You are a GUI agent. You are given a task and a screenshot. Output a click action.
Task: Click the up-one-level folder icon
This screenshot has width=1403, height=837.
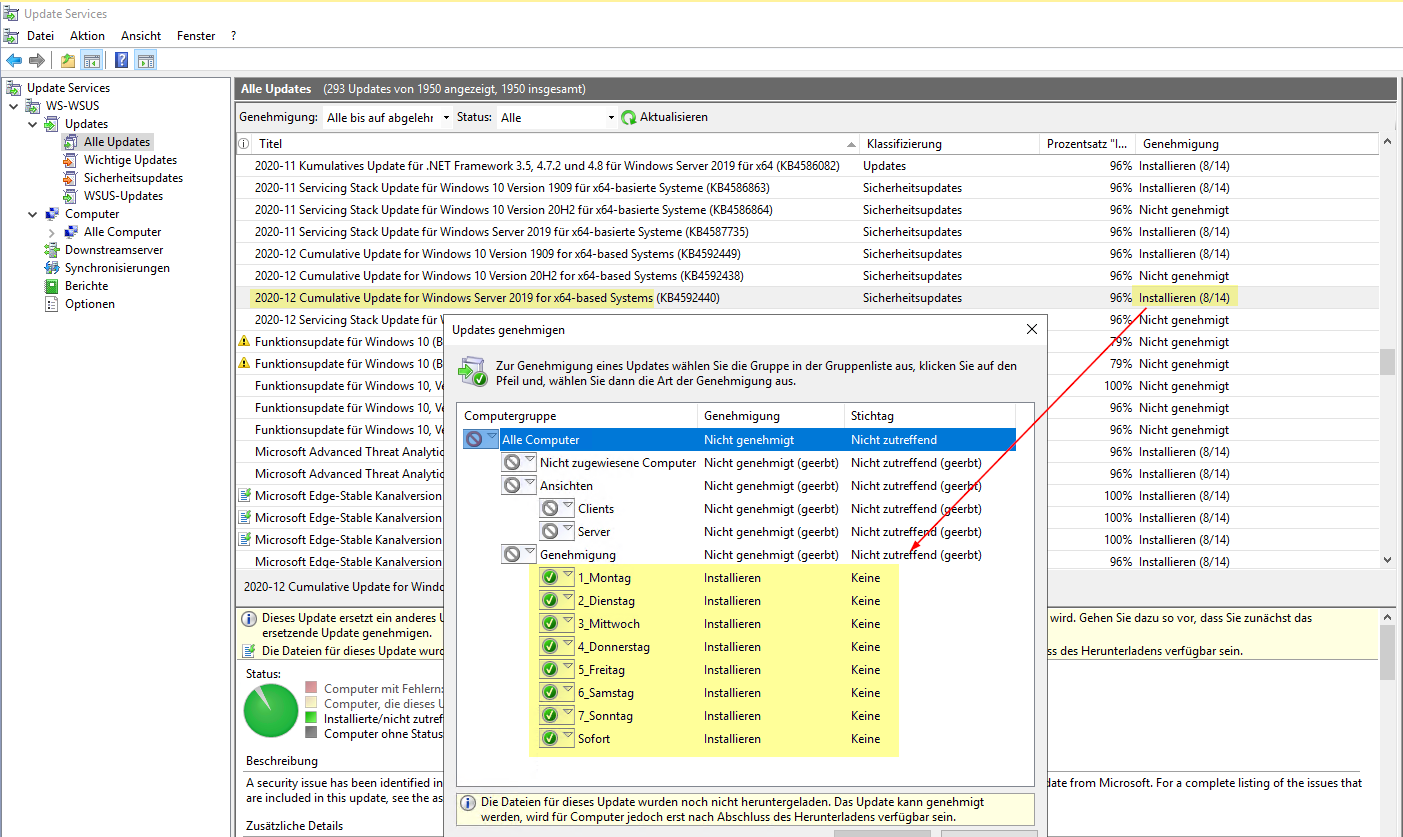pos(68,61)
